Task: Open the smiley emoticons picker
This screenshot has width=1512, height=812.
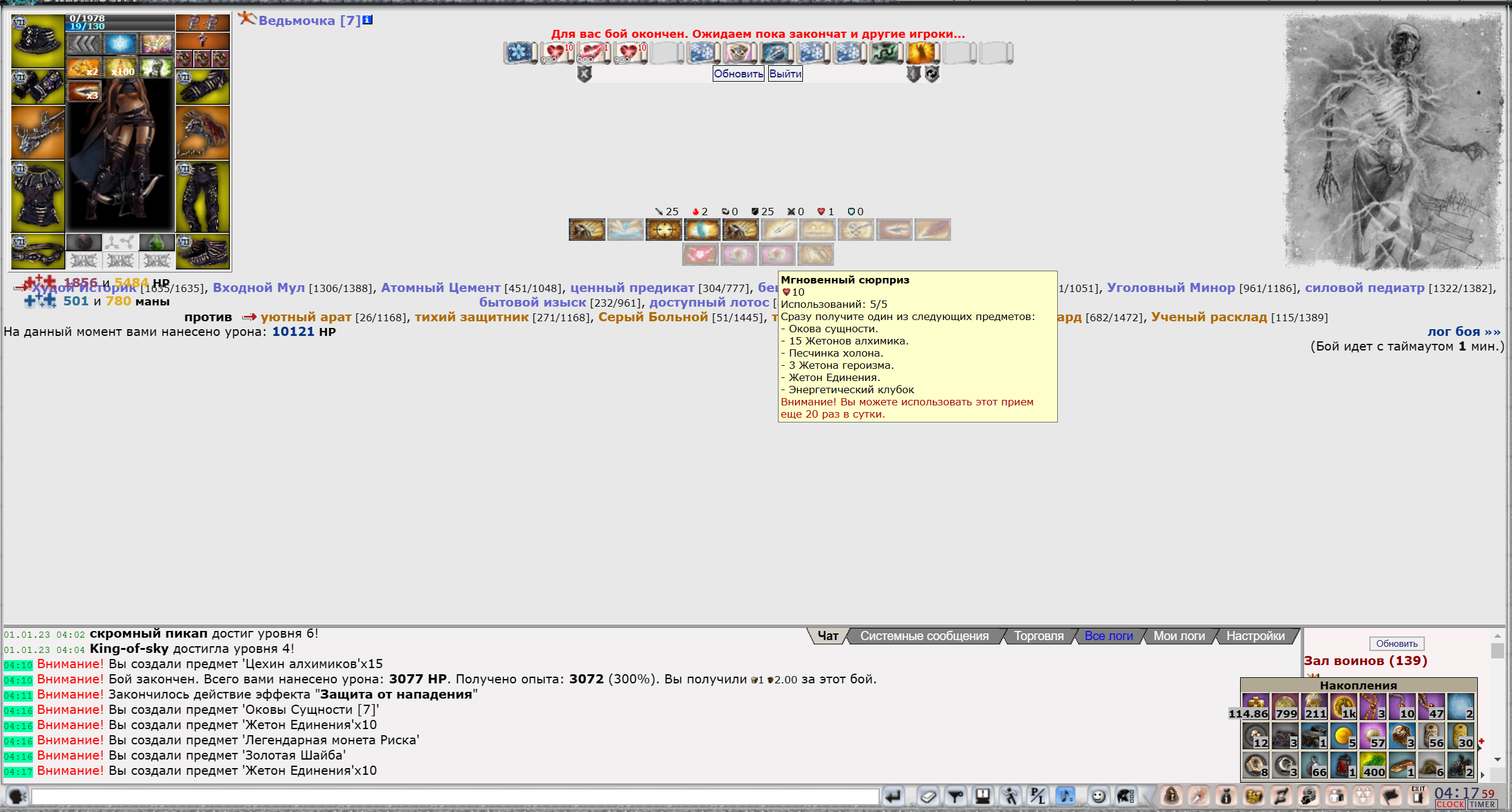Action: [1099, 796]
